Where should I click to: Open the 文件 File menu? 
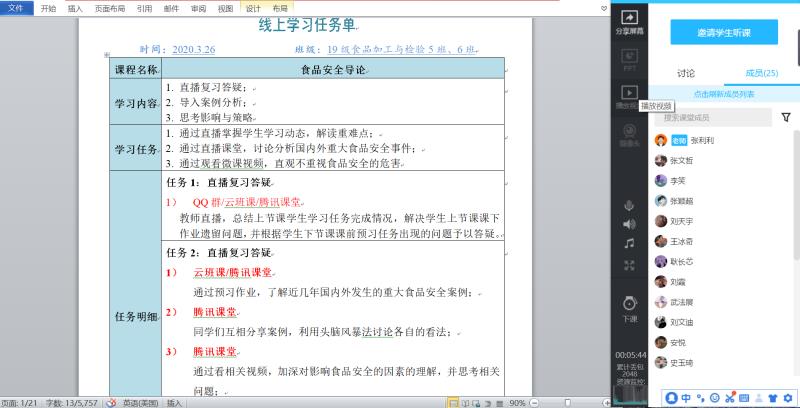tap(18, 7)
